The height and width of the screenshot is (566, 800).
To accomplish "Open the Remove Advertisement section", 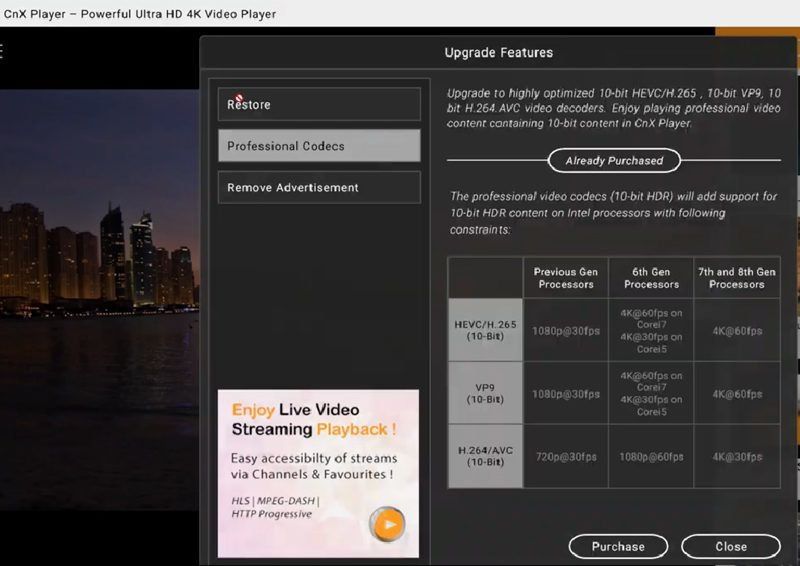I will [x=319, y=188].
